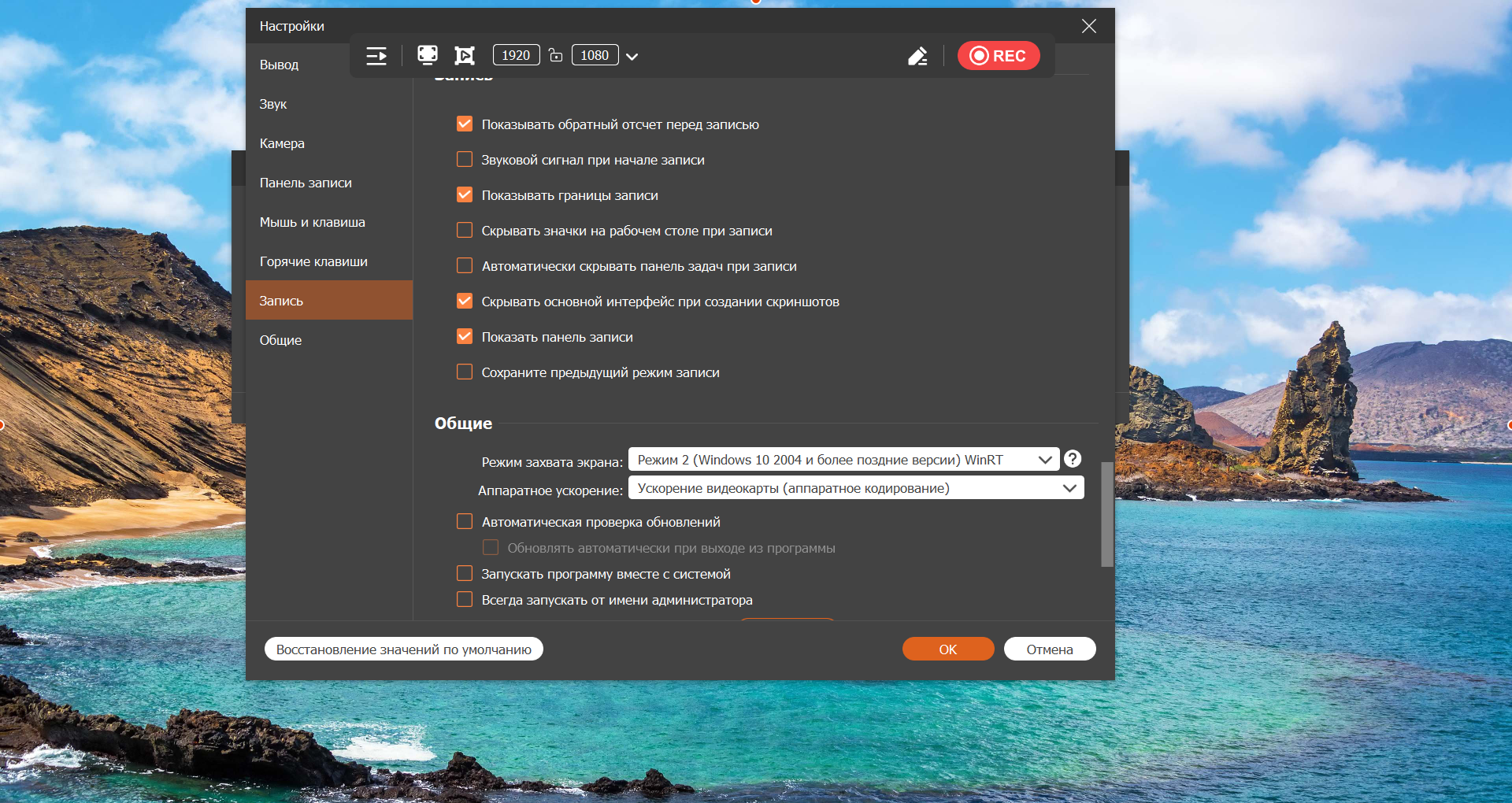Click the settings vertical scrollbar thumb
The image size is (1512, 803).
(x=1106, y=514)
